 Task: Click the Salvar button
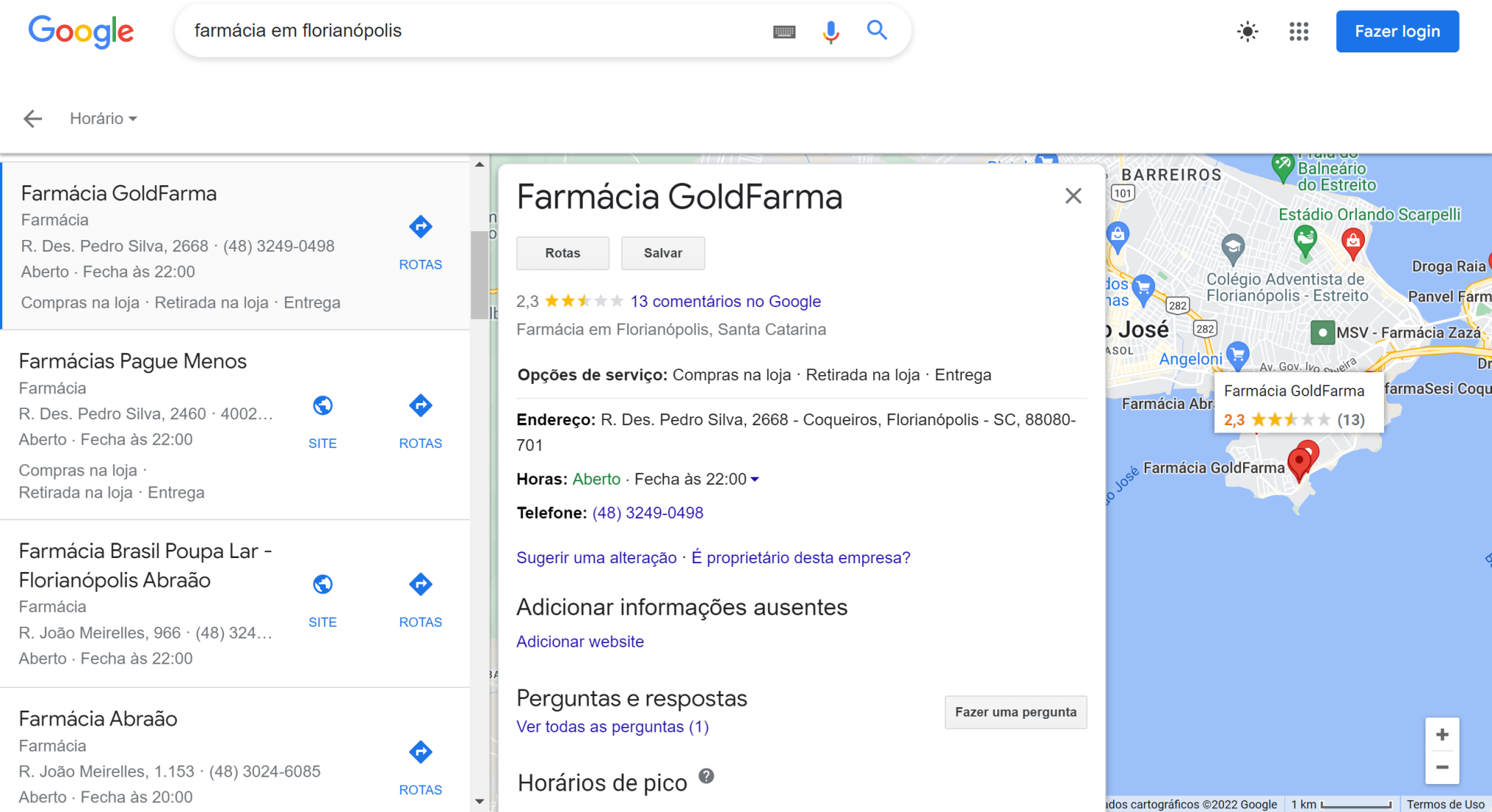(663, 253)
